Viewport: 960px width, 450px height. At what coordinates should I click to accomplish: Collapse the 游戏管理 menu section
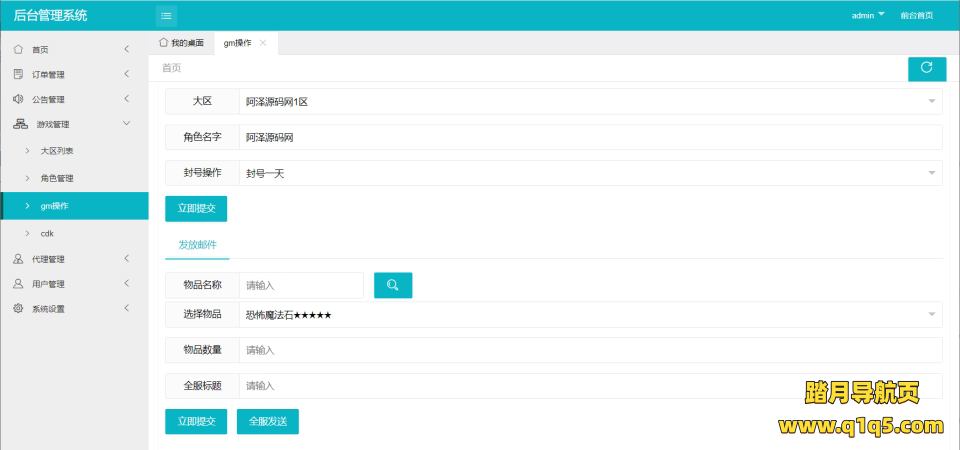[x=74, y=124]
